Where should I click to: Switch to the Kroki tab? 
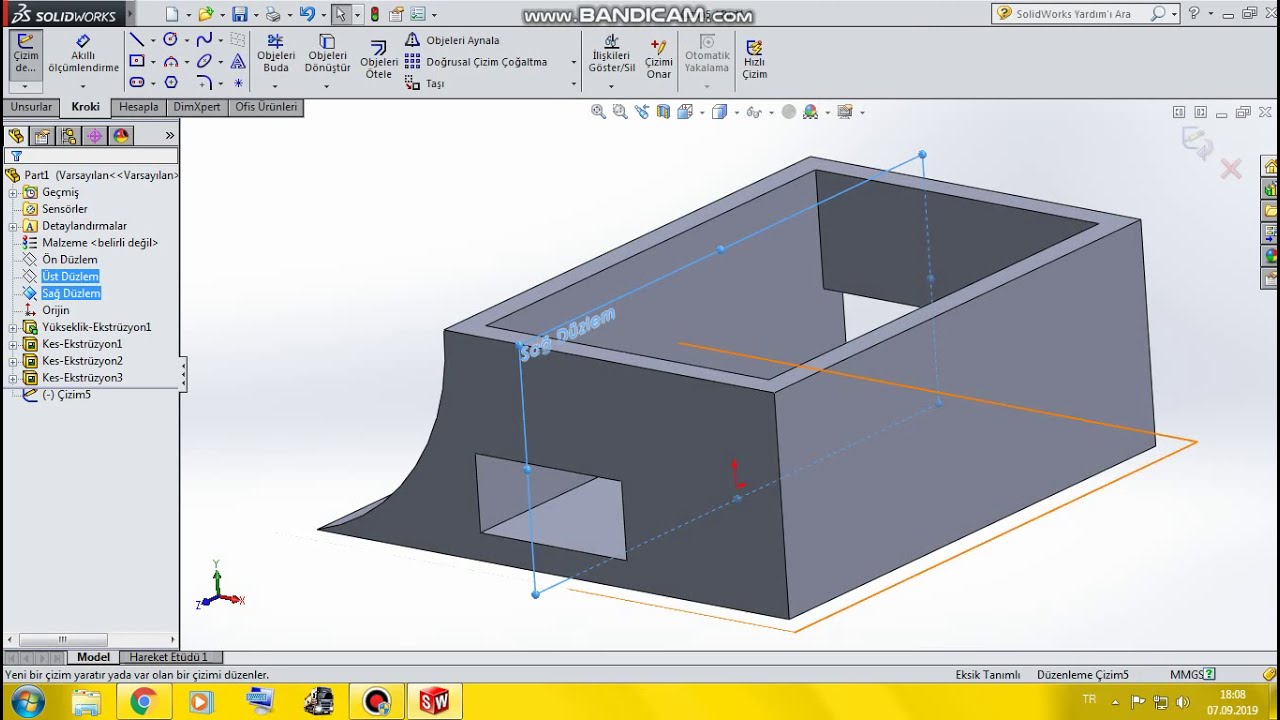click(x=86, y=107)
